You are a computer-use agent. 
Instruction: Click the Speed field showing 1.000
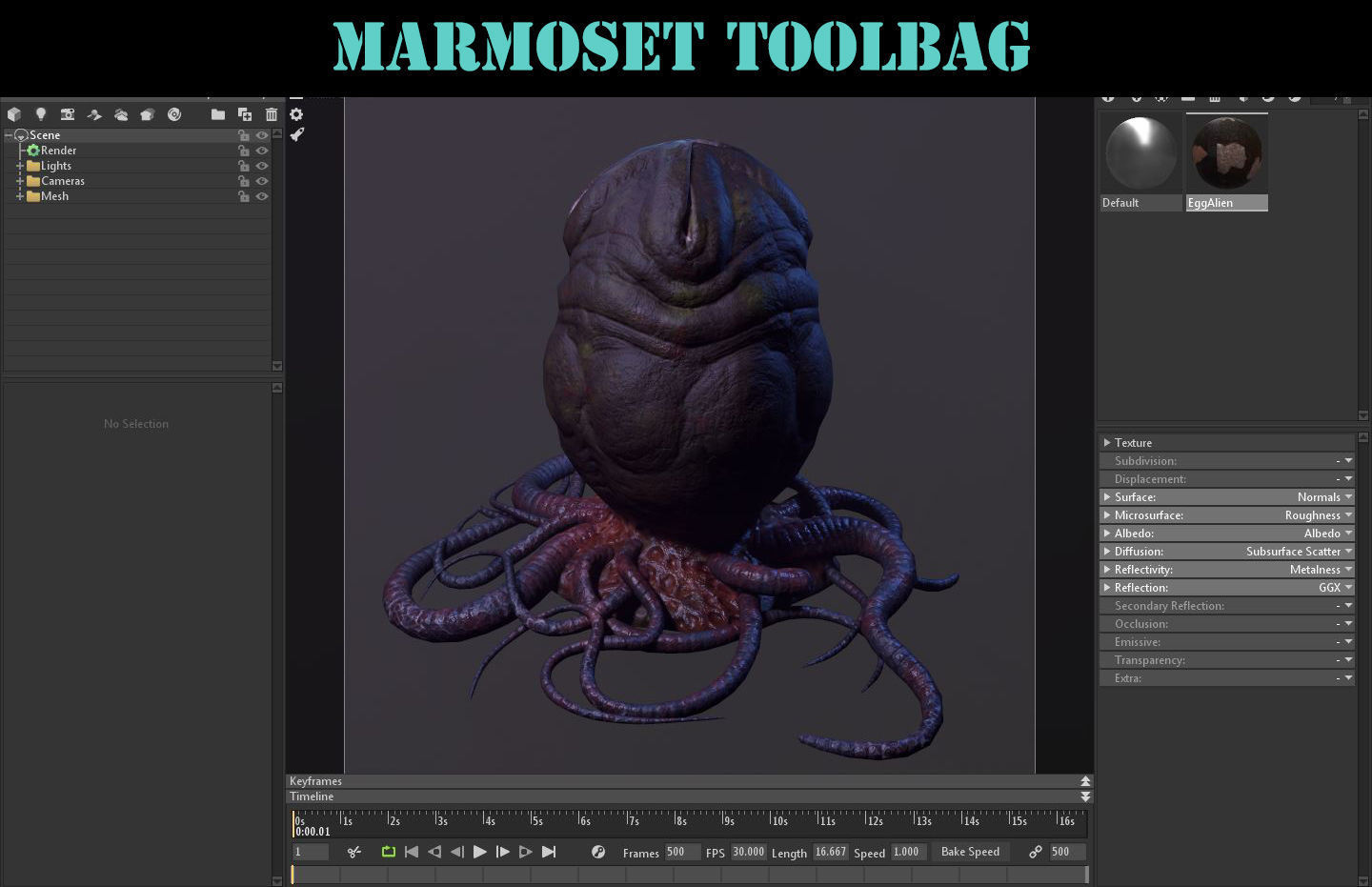tap(908, 852)
